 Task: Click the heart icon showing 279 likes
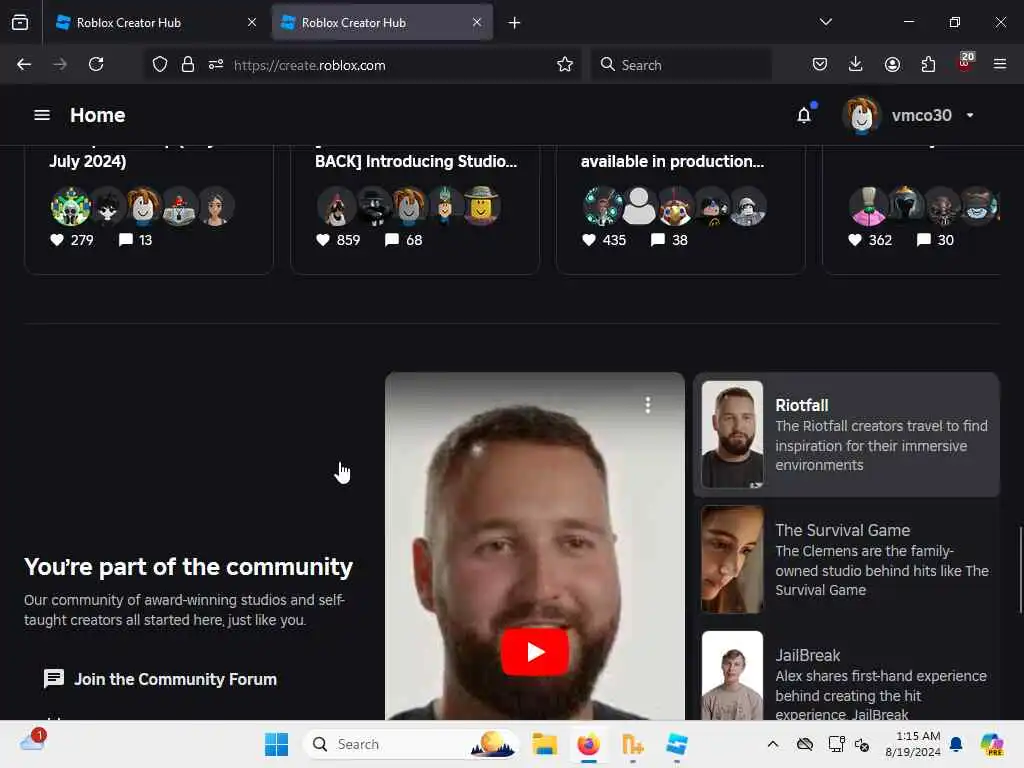(x=57, y=240)
